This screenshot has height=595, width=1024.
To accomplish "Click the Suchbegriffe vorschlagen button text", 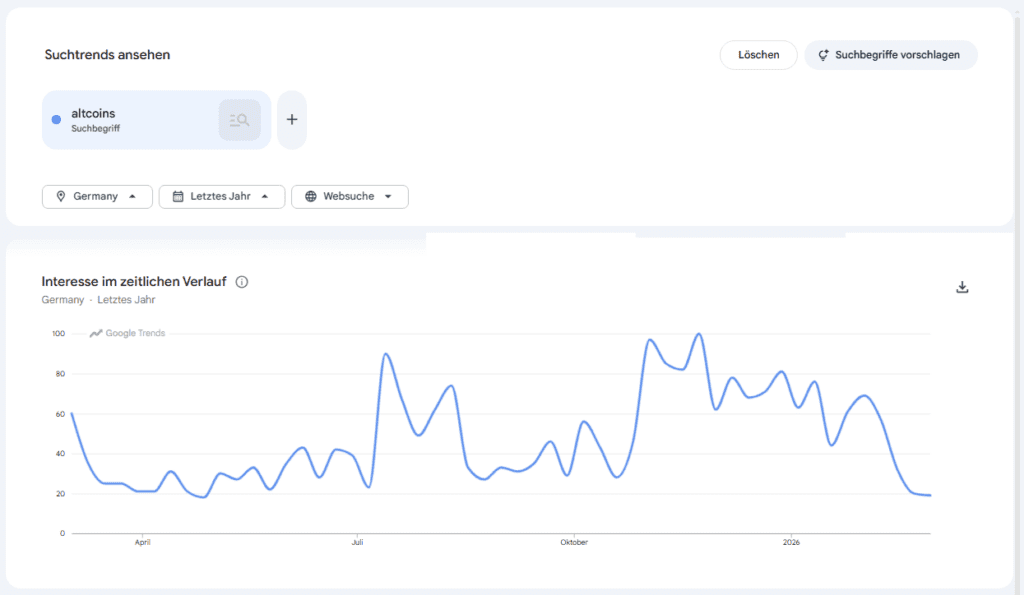I will (897, 55).
